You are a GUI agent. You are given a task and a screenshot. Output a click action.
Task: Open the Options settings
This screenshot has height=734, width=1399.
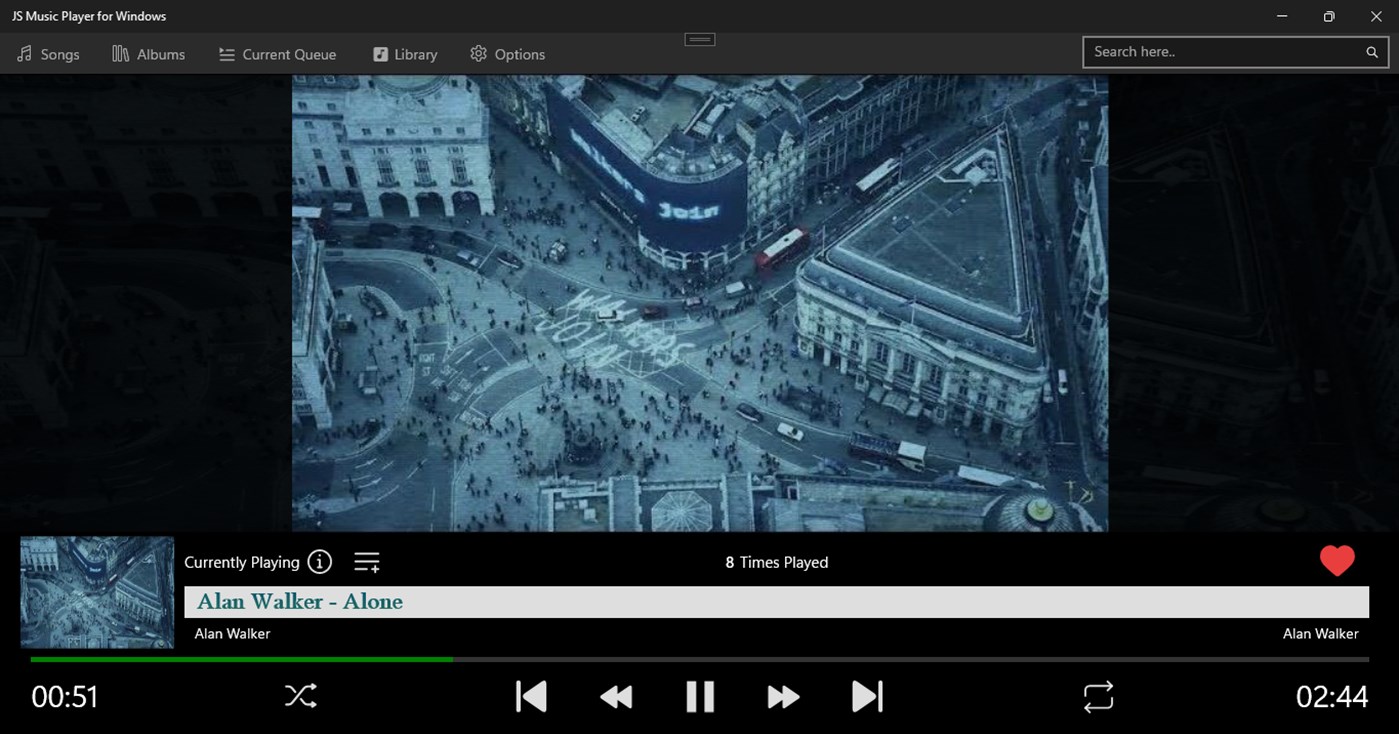coord(507,54)
